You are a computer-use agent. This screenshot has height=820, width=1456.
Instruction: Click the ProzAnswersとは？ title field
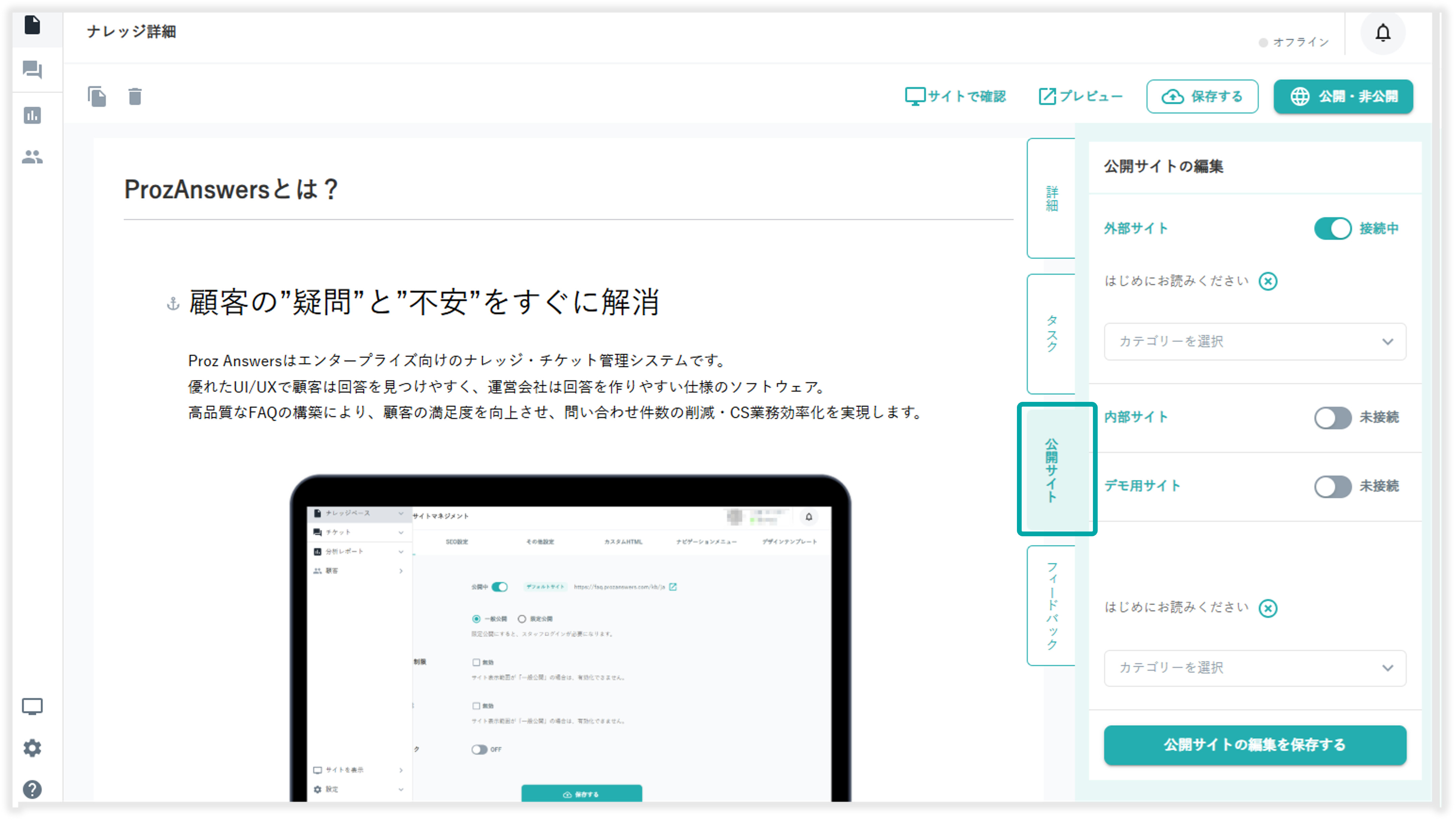pyautogui.click(x=231, y=189)
